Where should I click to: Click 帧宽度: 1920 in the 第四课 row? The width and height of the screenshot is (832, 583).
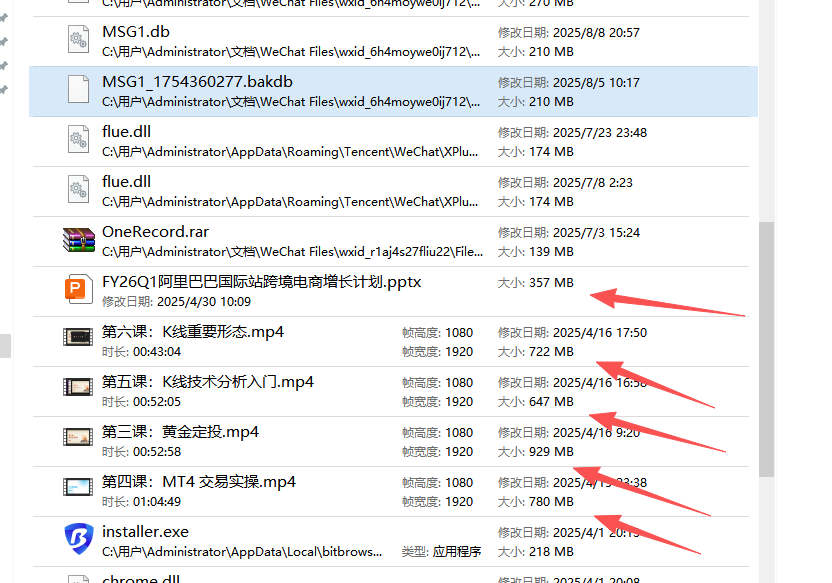437,502
